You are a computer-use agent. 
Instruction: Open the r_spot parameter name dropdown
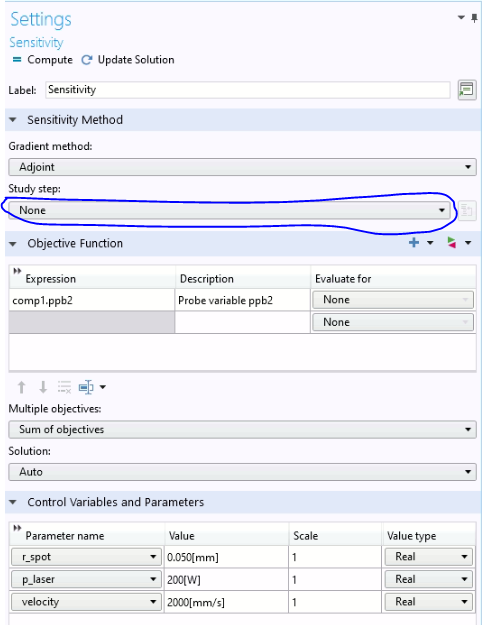coord(86,557)
